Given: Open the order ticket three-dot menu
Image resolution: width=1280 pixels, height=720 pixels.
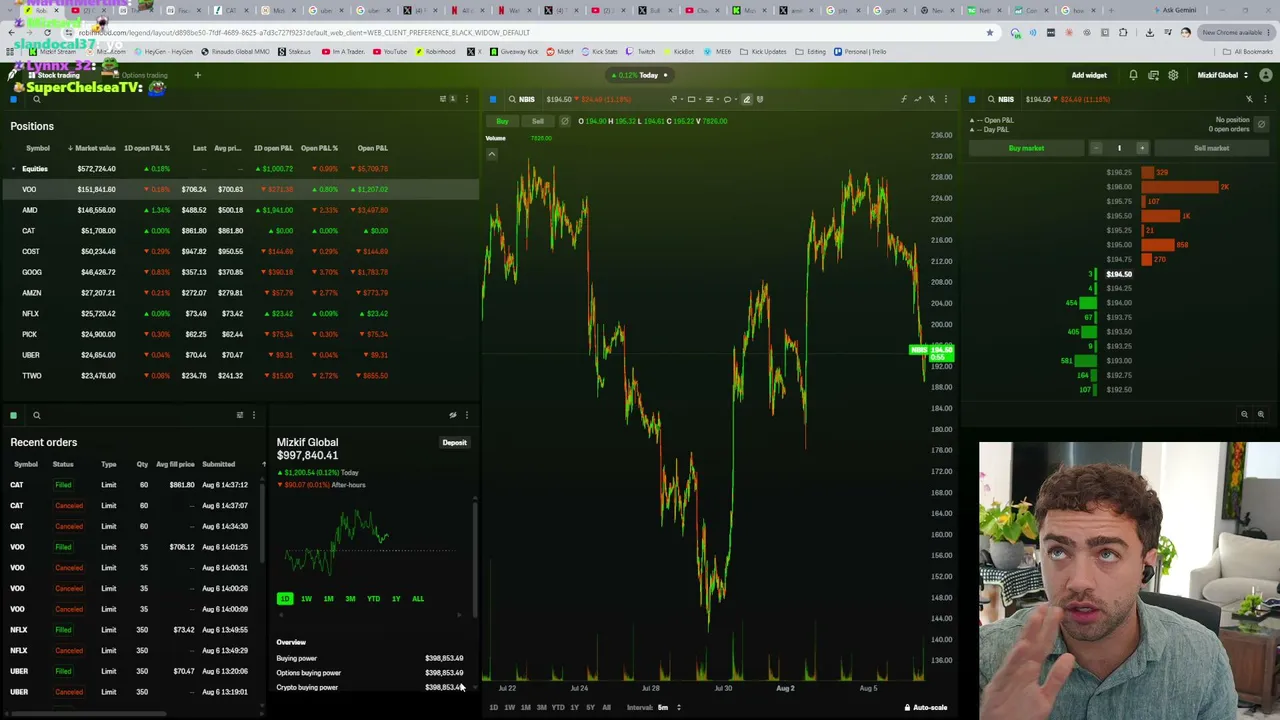Looking at the screenshot, I should coord(1265,99).
